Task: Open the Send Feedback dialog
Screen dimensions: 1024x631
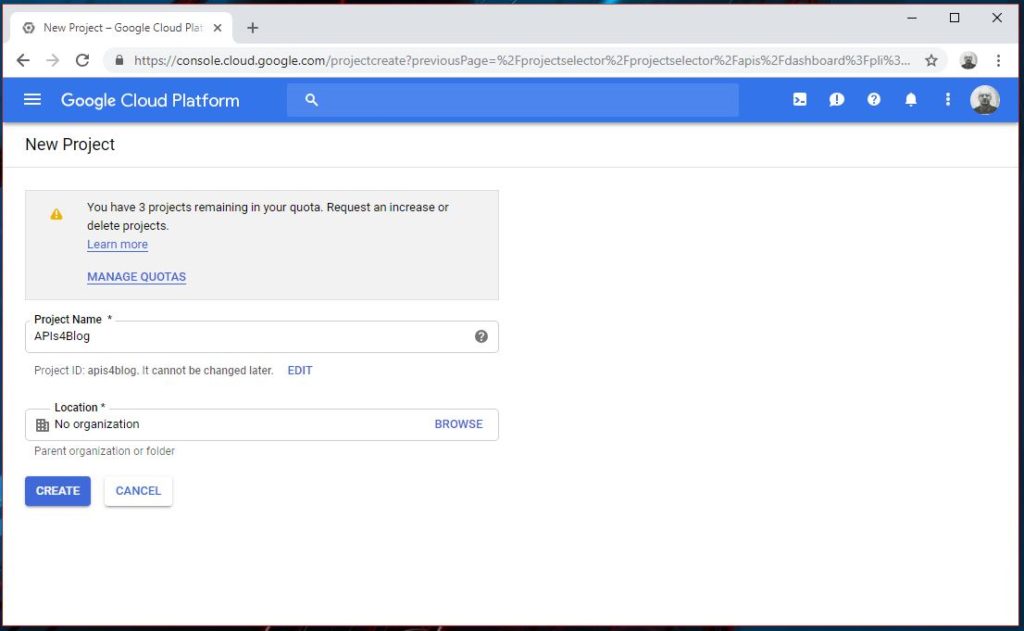Action: (836, 99)
